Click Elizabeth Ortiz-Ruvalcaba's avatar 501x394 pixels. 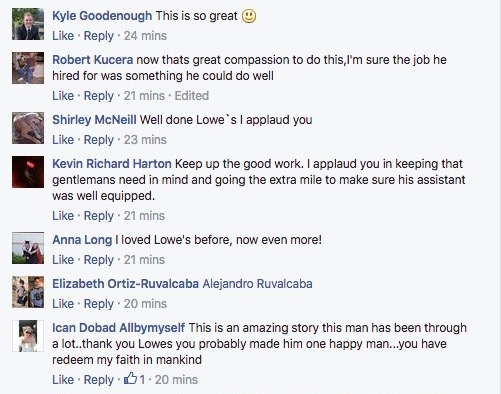point(28,292)
